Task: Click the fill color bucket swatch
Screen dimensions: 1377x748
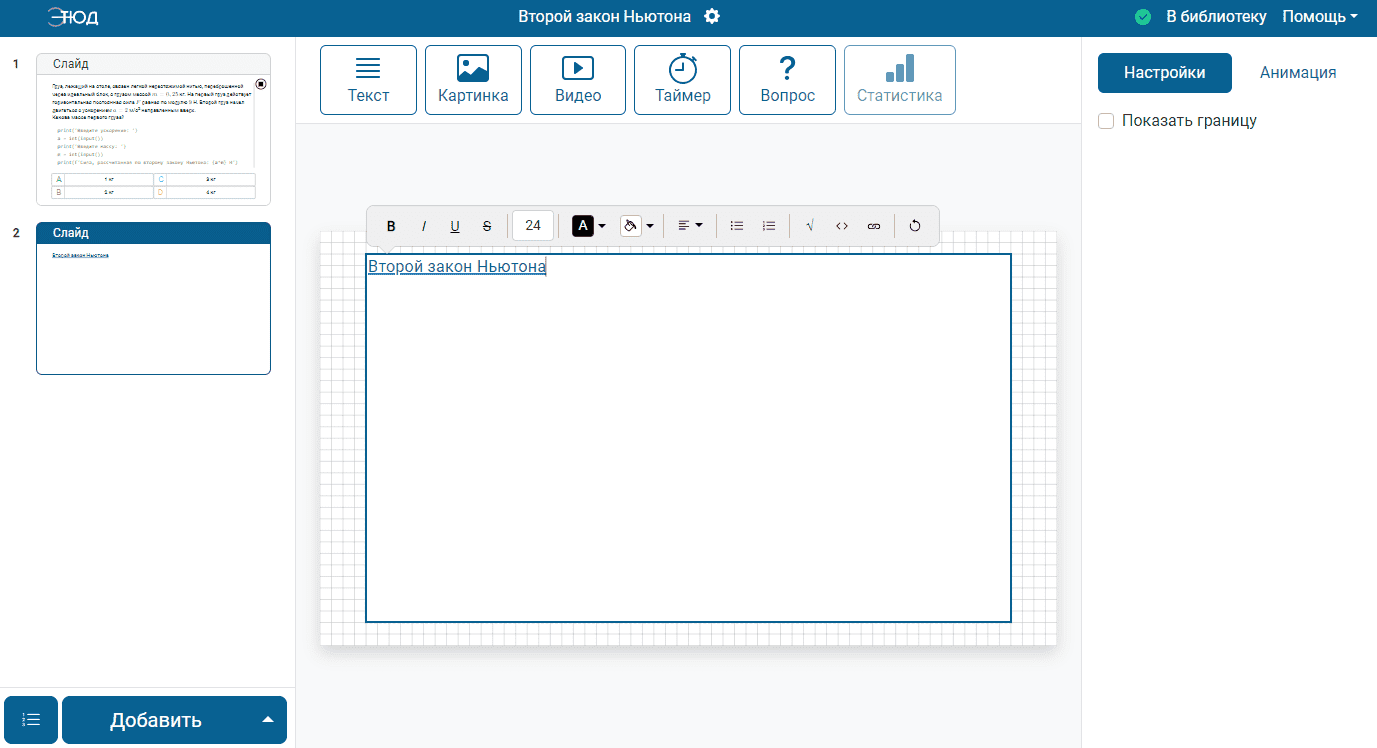Action: point(630,226)
